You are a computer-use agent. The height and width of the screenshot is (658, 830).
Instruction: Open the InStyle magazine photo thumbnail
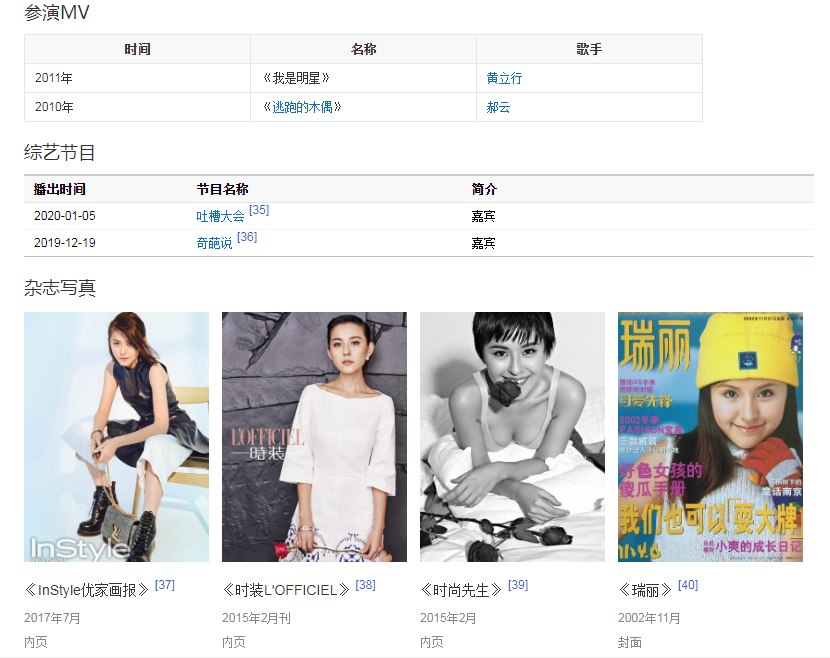116,437
